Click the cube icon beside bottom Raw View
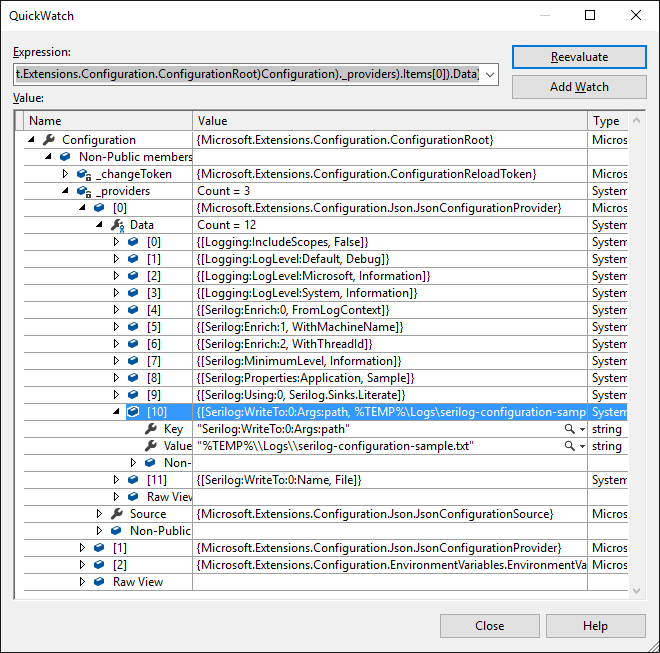Image resolution: width=660 pixels, height=653 pixels. (x=99, y=581)
